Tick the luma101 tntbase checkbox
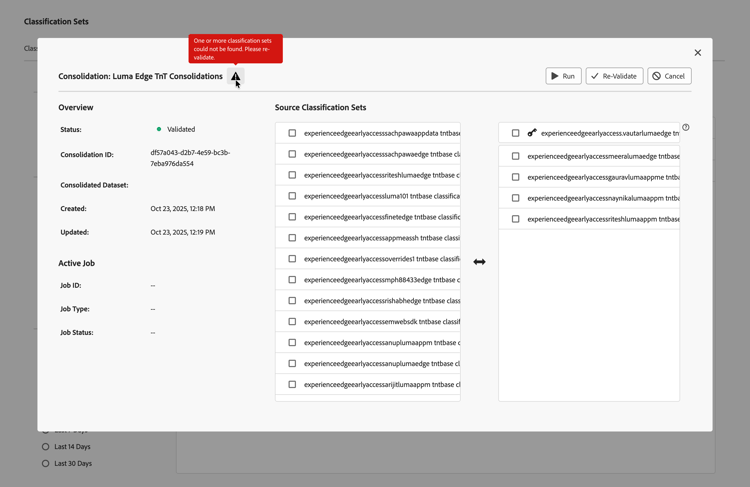This screenshot has height=487, width=750. (x=292, y=196)
